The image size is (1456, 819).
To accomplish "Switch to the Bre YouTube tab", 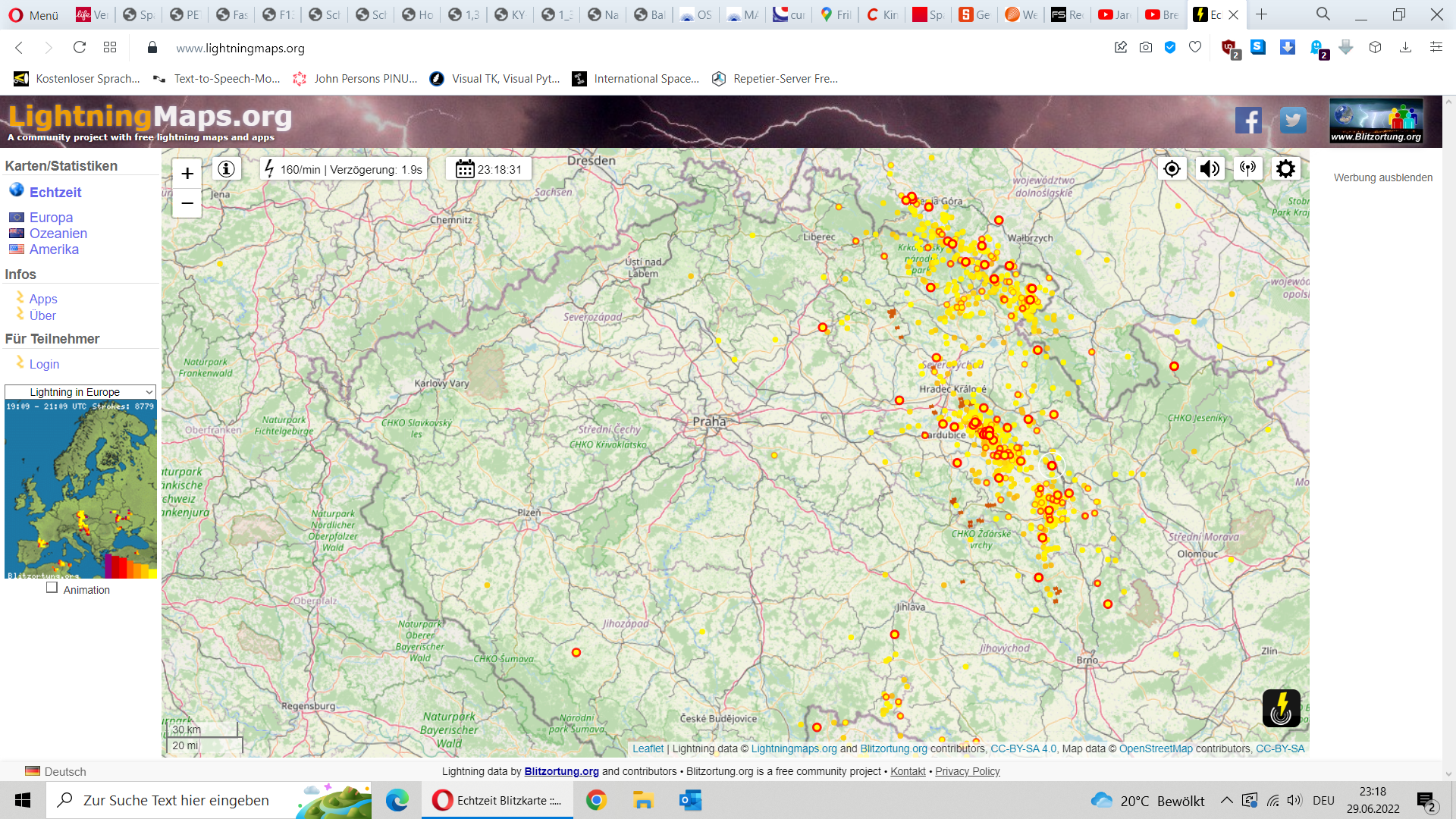I will point(1162,14).
